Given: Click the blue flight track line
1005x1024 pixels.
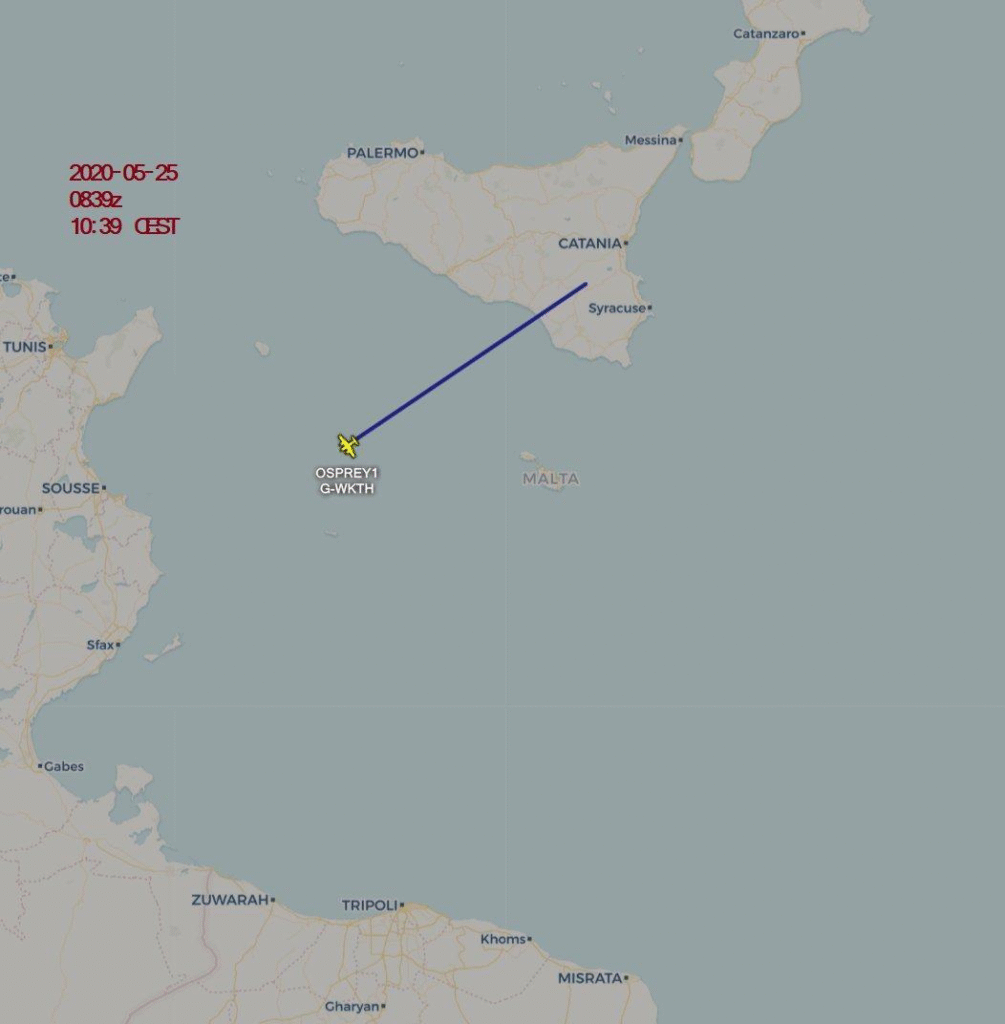Looking at the screenshot, I should pyautogui.click(x=471, y=361).
